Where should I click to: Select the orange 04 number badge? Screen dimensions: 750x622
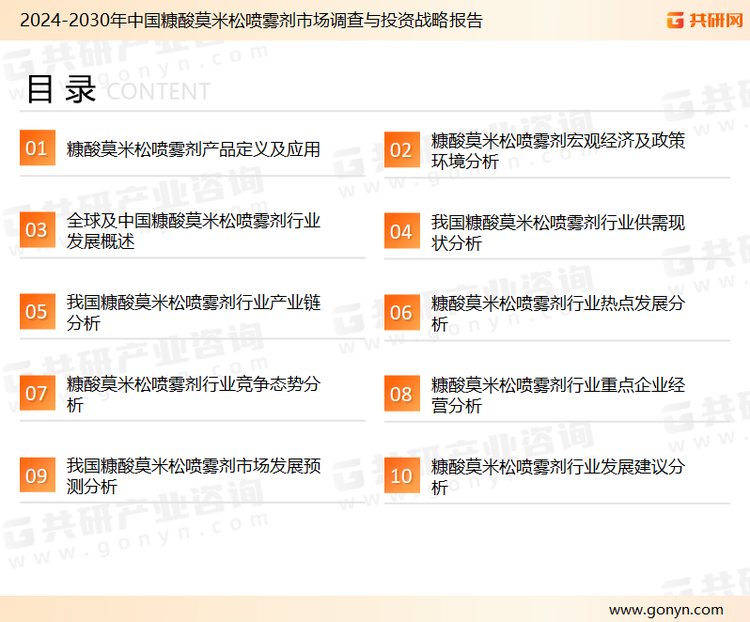click(402, 231)
